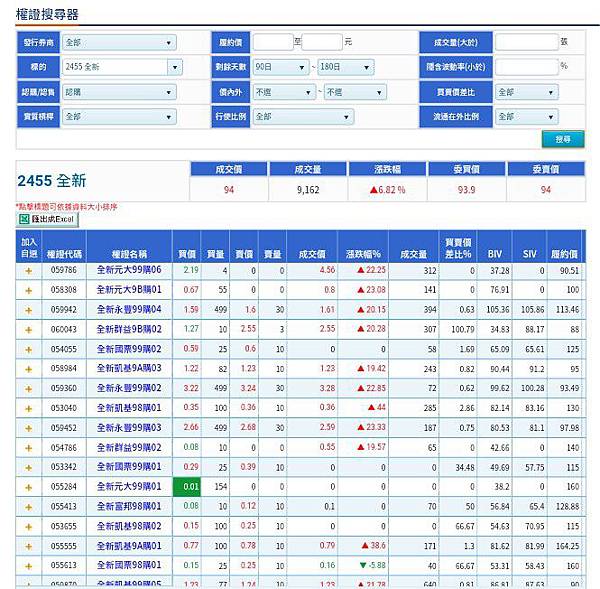Open warrant link 全新元大9B購01

(129, 290)
